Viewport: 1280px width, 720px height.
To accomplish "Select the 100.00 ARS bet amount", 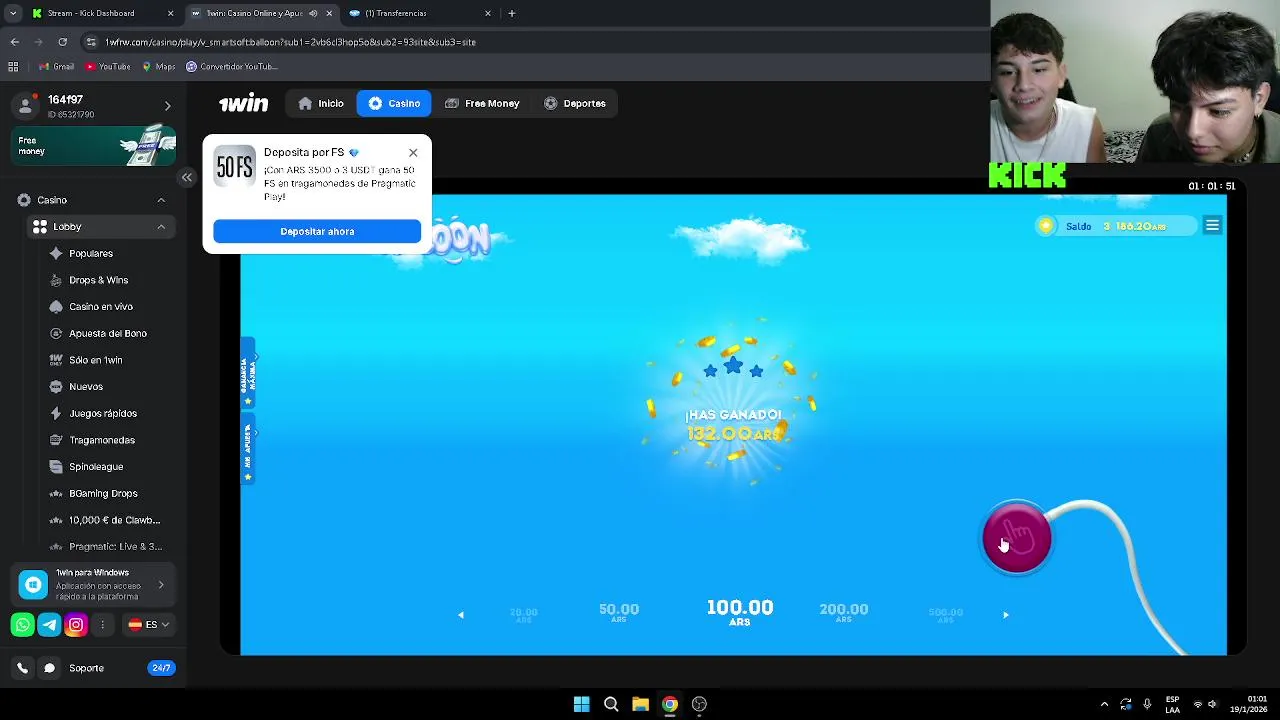I will click(x=740, y=611).
